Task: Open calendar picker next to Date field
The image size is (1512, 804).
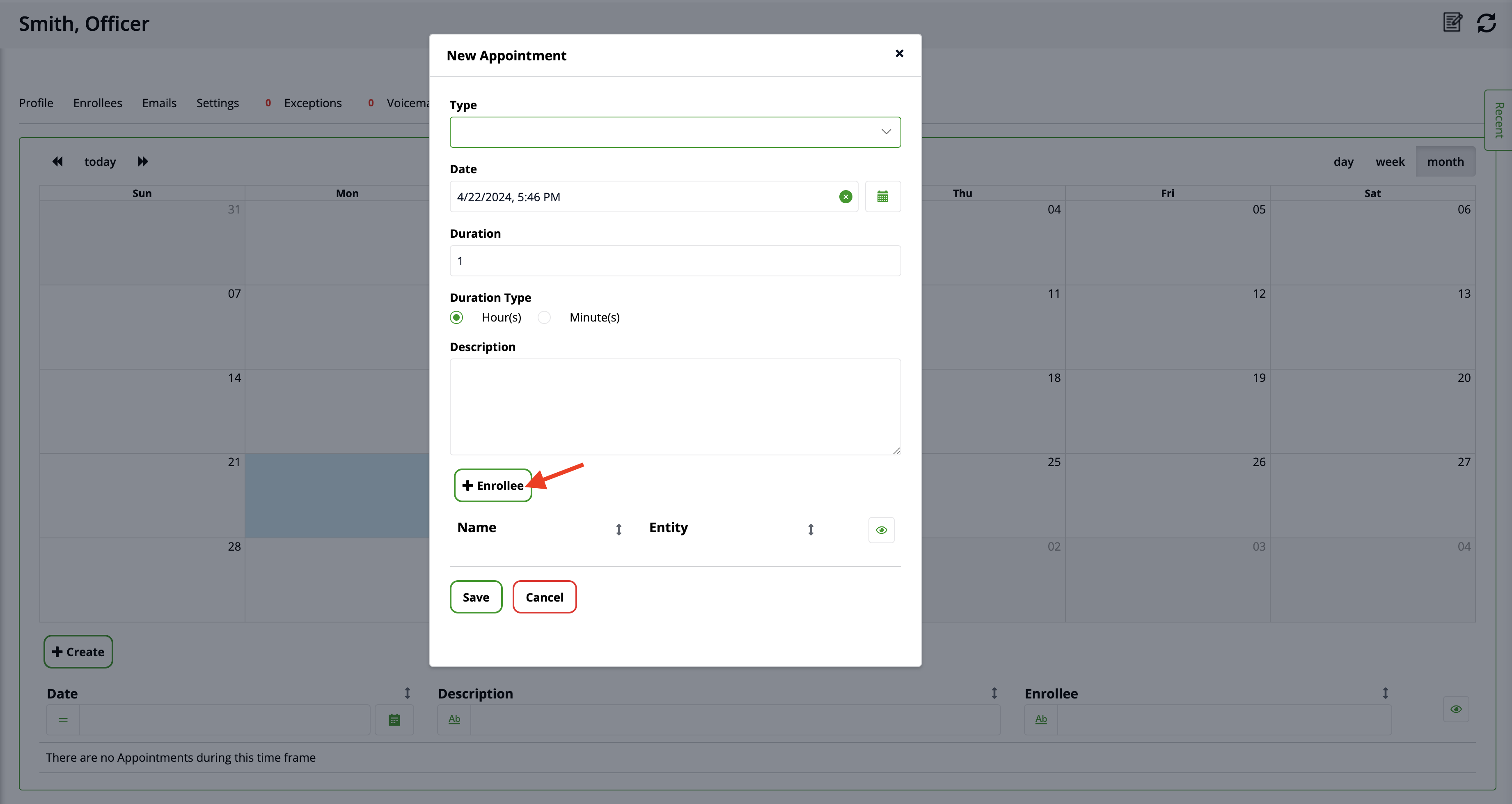Action: click(882, 197)
